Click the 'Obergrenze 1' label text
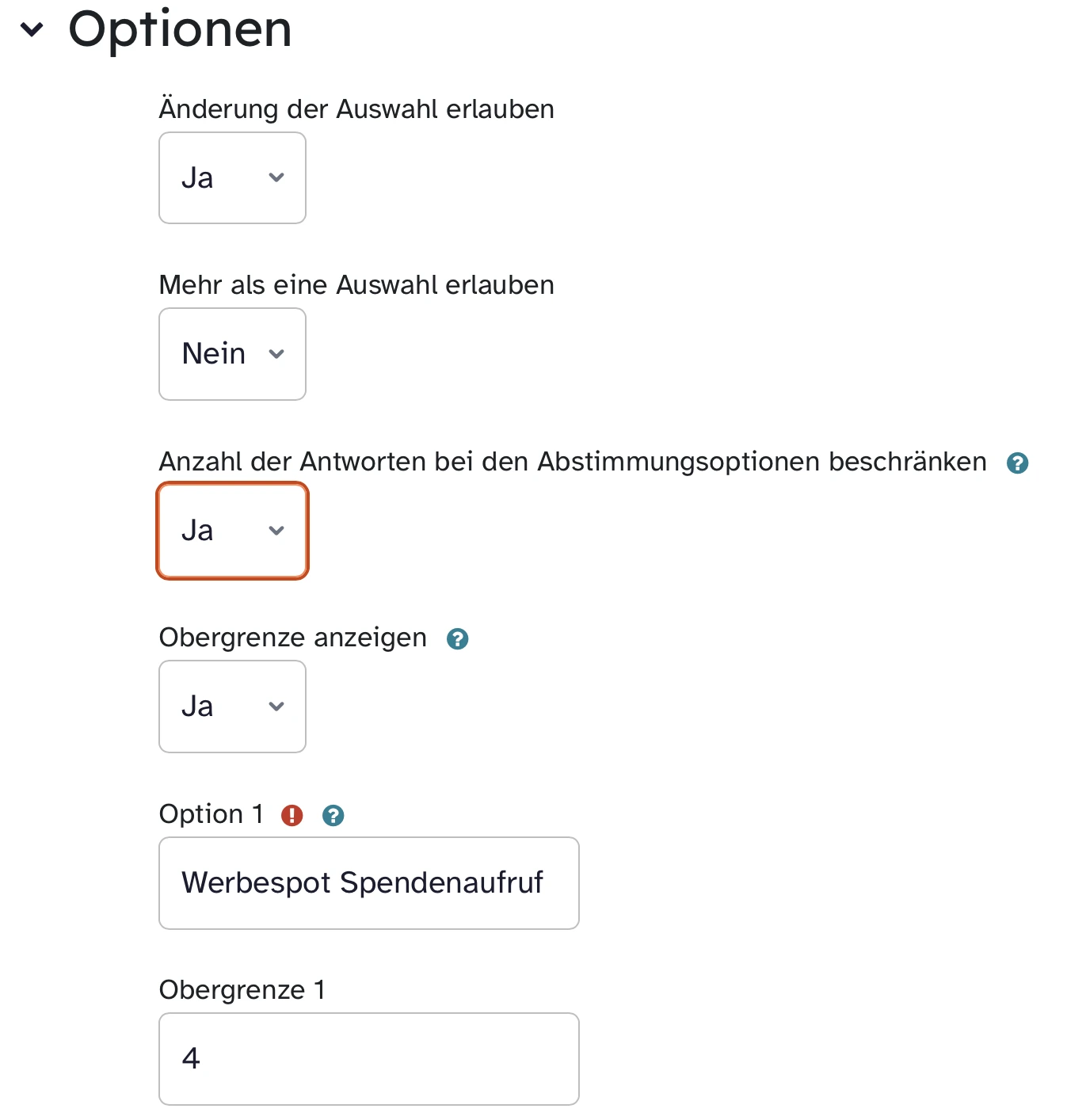The width and height of the screenshot is (1086, 1120). click(242, 990)
